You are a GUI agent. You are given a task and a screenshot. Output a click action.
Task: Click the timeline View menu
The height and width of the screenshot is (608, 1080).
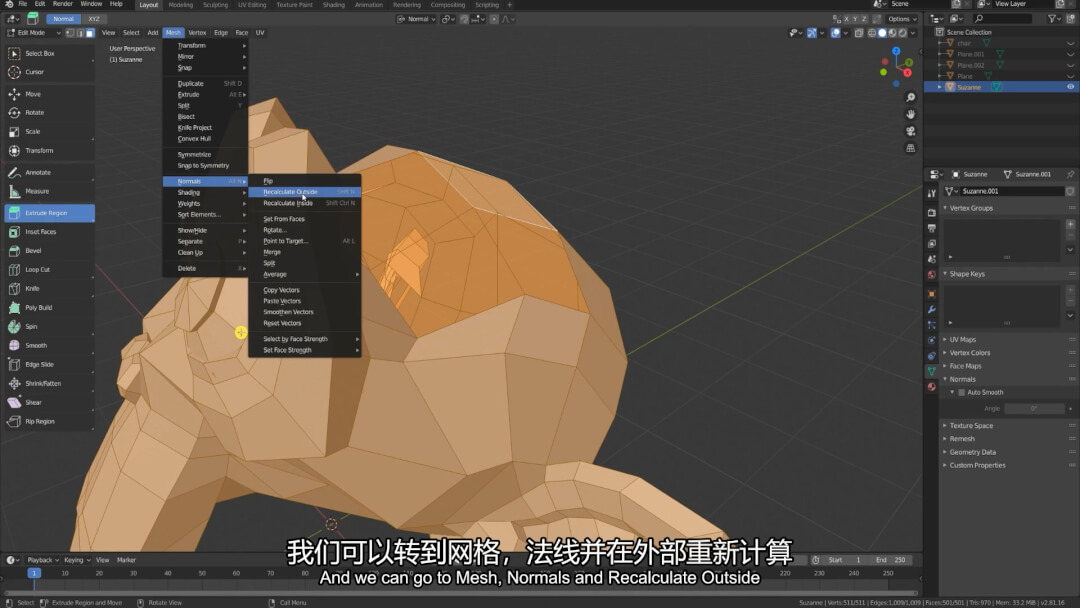click(103, 560)
